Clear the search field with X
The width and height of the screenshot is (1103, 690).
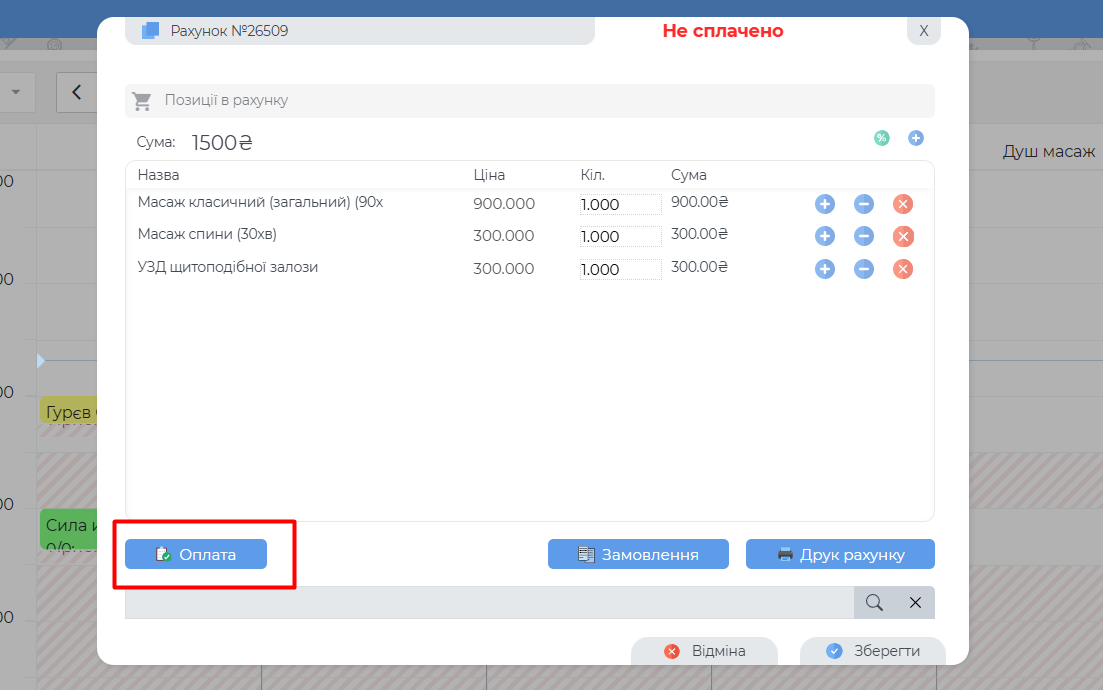tap(915, 602)
